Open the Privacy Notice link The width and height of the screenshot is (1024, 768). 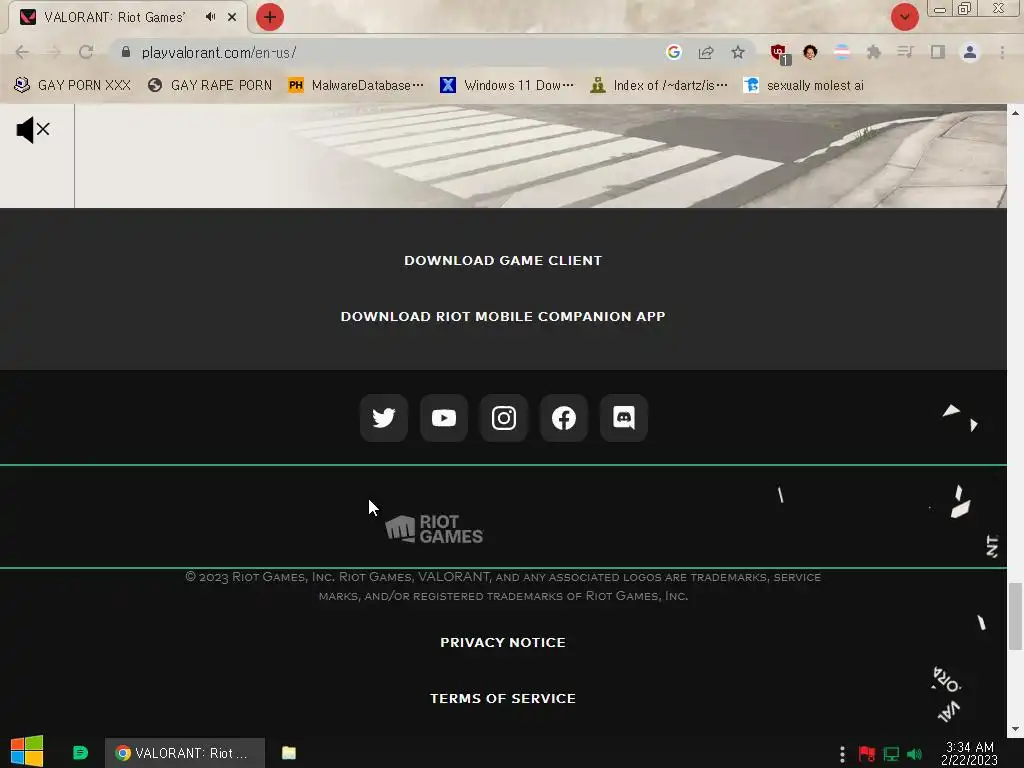coord(503,643)
